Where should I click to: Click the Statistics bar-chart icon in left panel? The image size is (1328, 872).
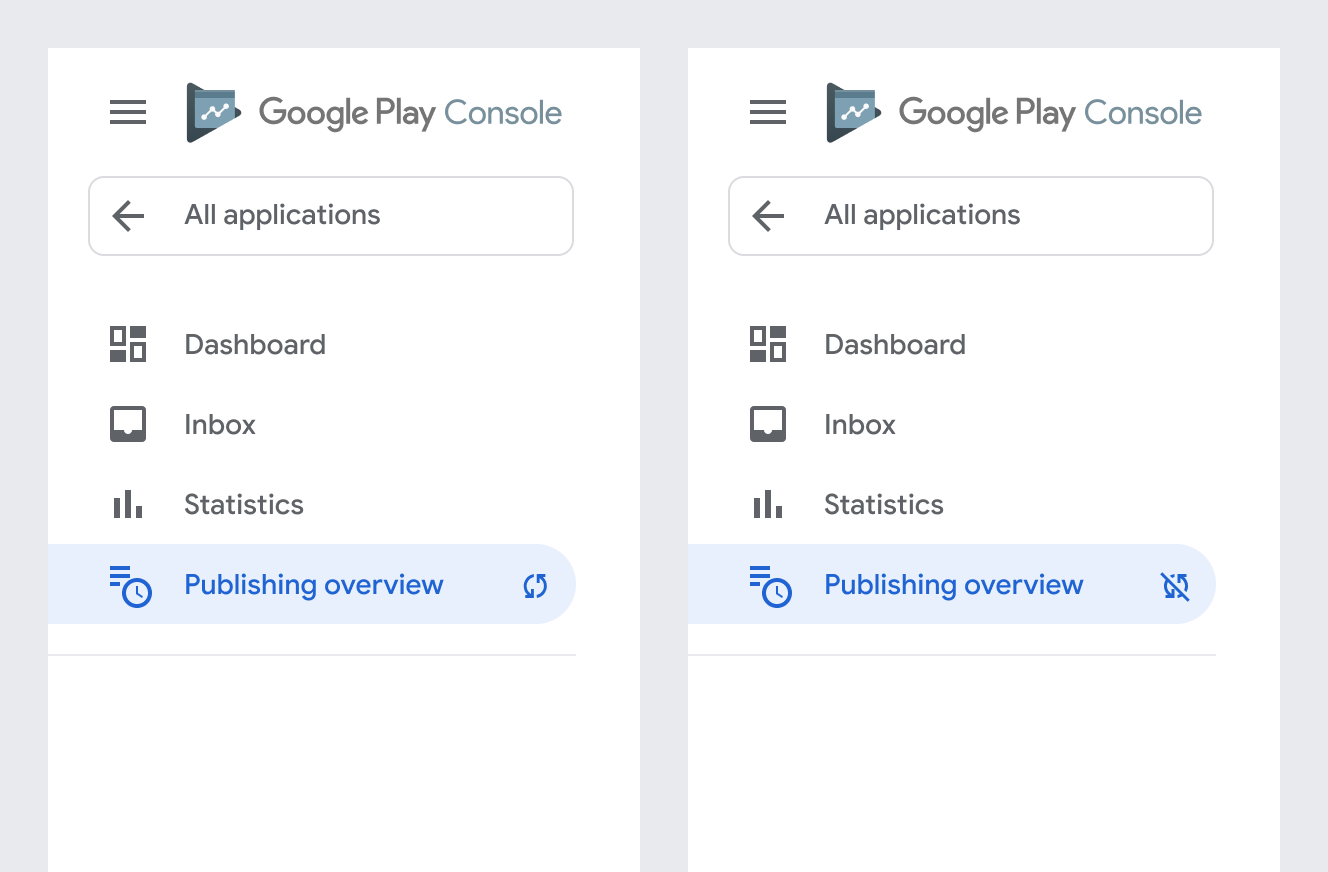[128, 504]
